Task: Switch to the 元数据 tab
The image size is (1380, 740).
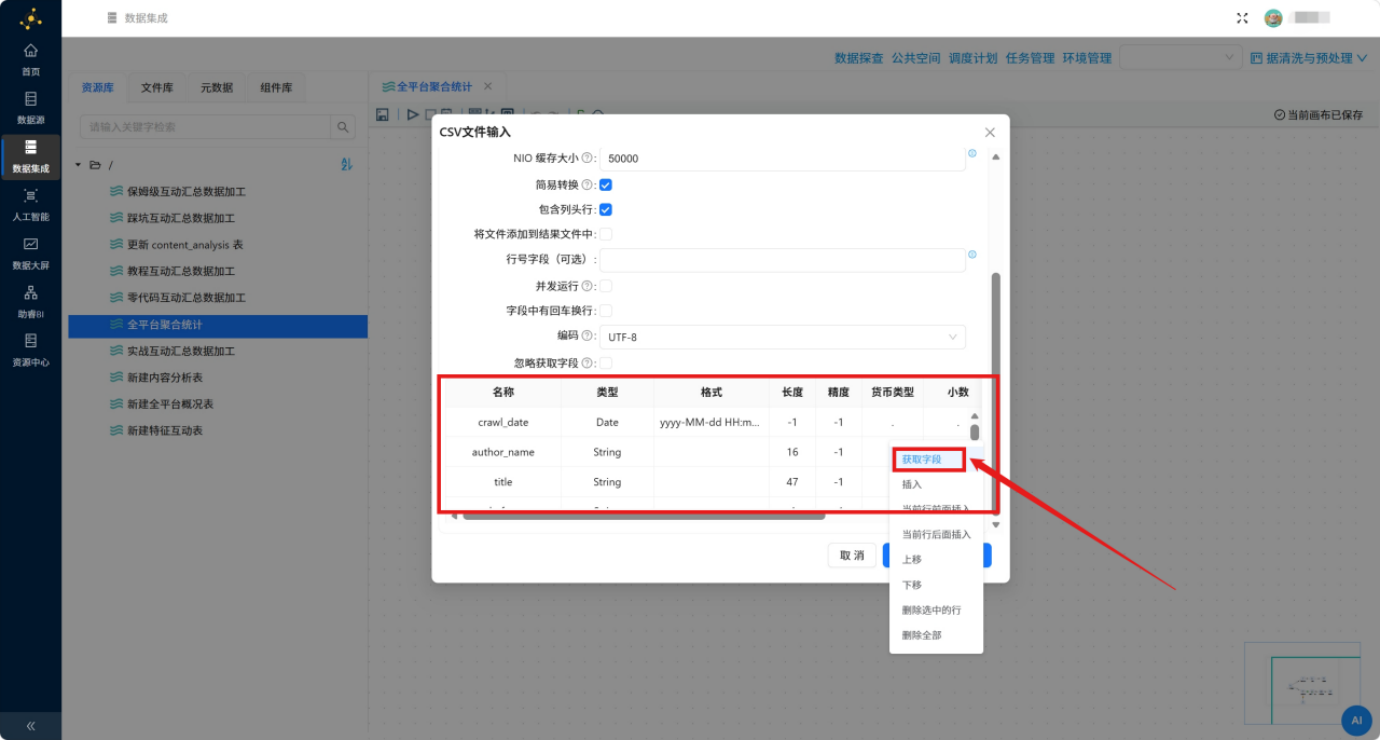Action: click(217, 88)
